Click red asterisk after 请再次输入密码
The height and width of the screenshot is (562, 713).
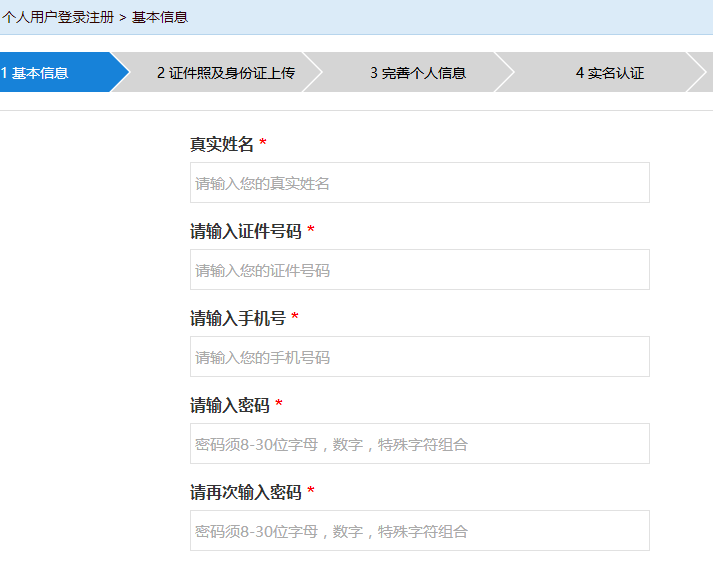coord(311,493)
